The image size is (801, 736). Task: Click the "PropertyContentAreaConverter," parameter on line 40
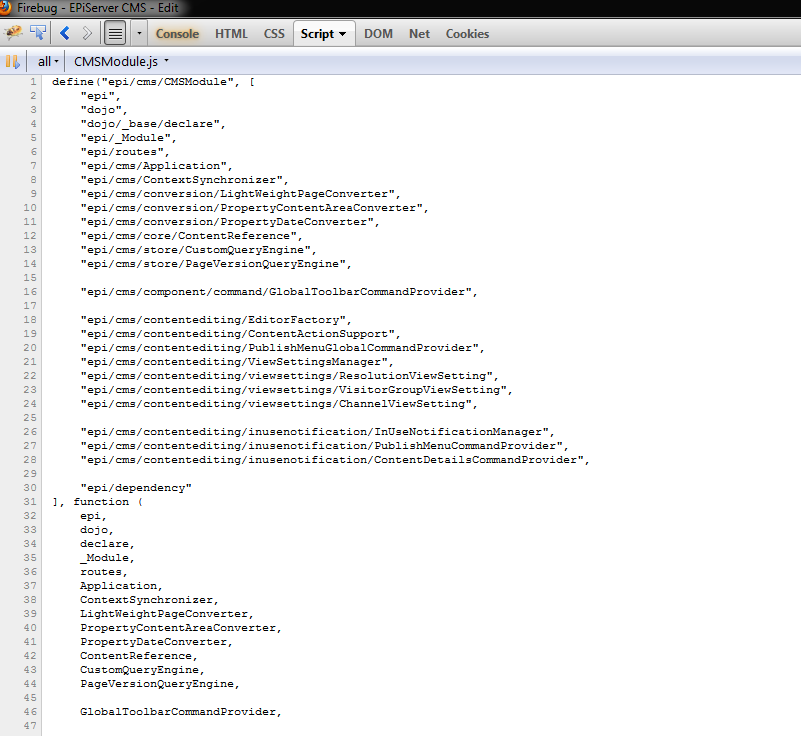[181, 628]
